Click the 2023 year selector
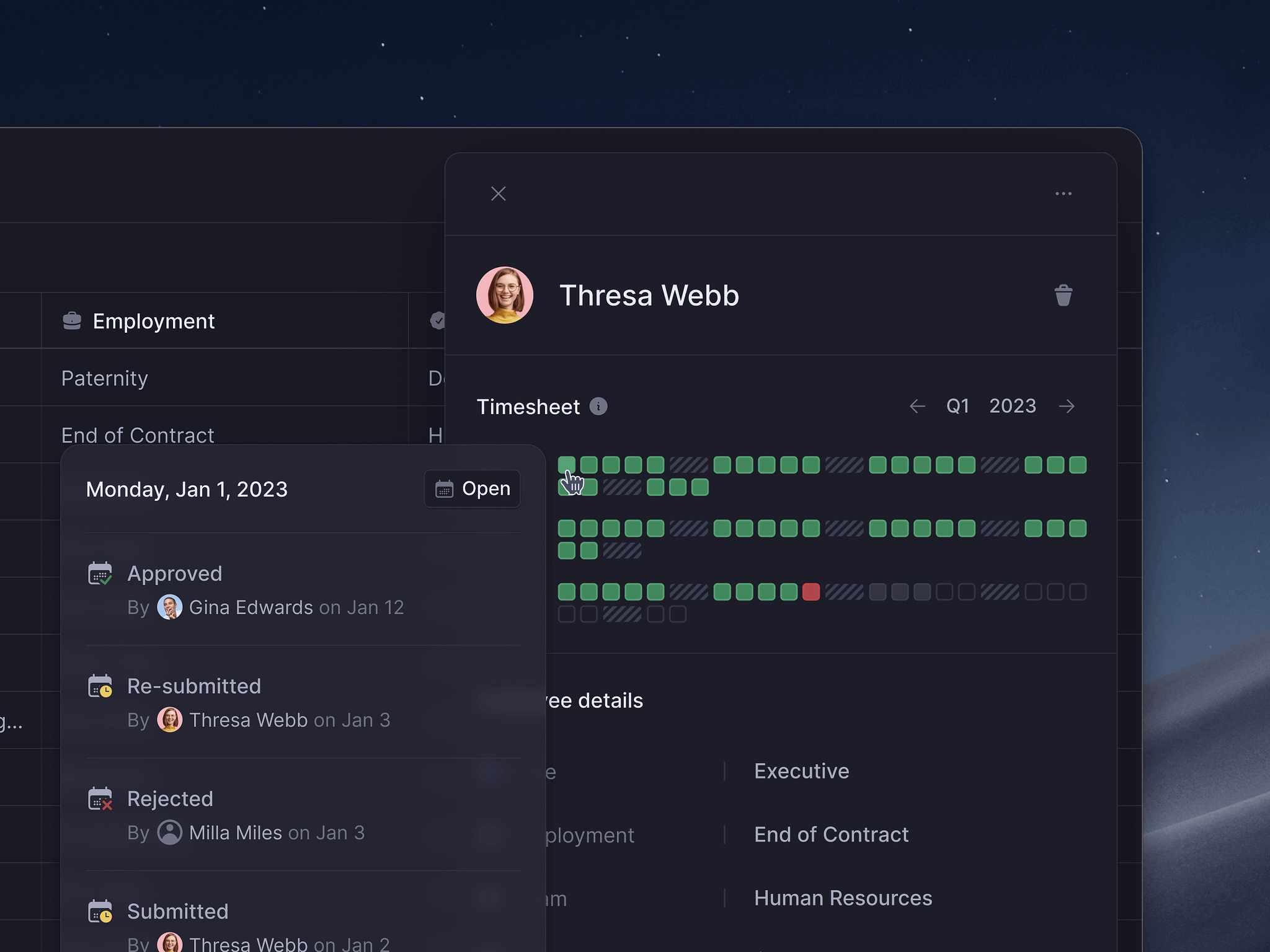 click(x=1012, y=407)
